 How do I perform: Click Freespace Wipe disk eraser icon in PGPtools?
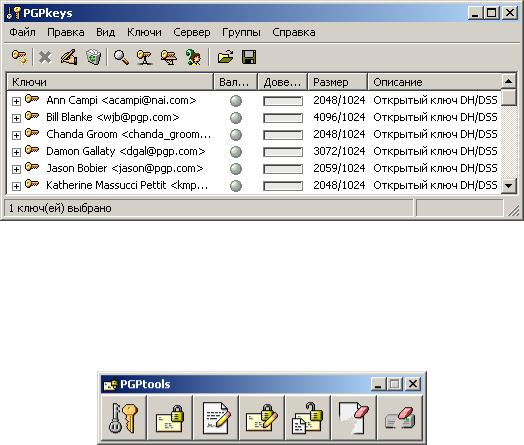[x=400, y=418]
